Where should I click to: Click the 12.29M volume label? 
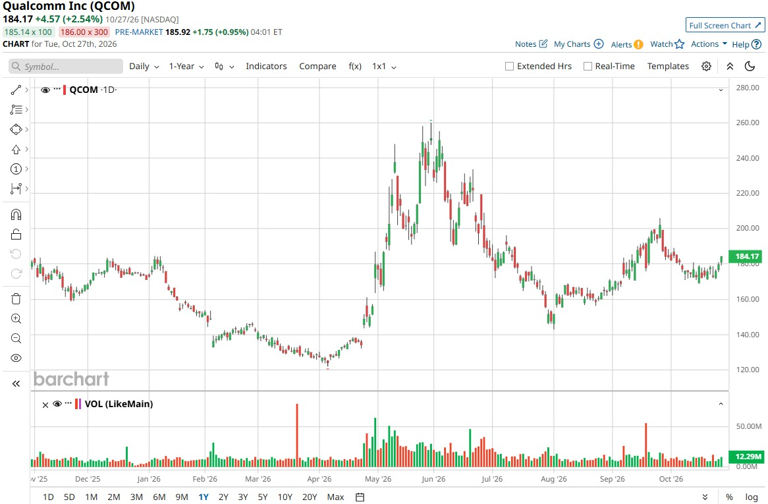[746, 456]
